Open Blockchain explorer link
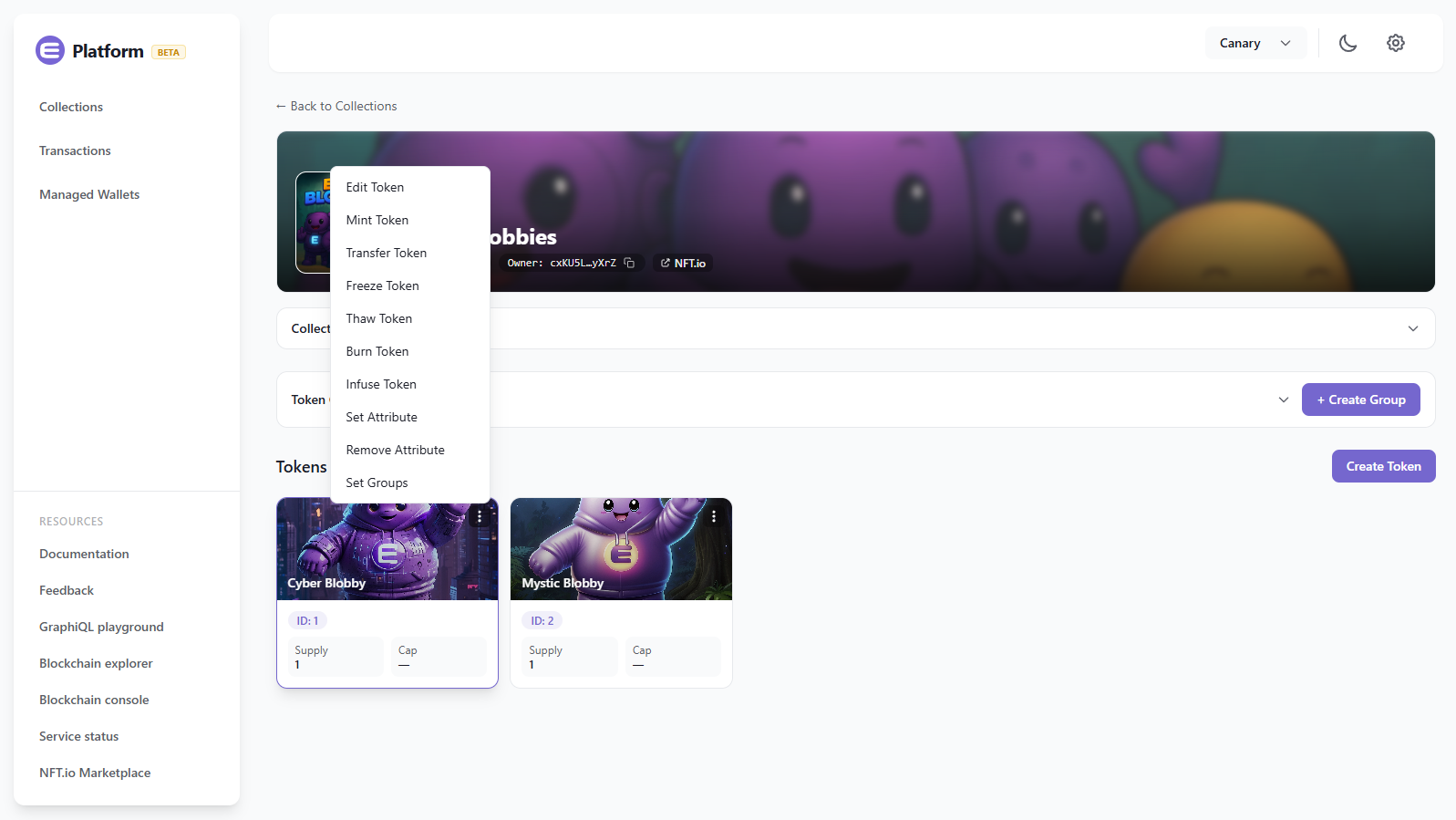 (x=96, y=663)
